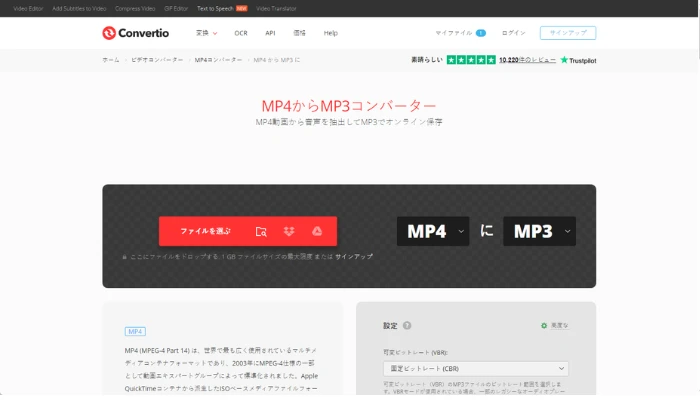Image resolution: width=700 pixels, height=400 pixels.
Task: Expand the 変換 menu dropdown
Action: click(207, 33)
